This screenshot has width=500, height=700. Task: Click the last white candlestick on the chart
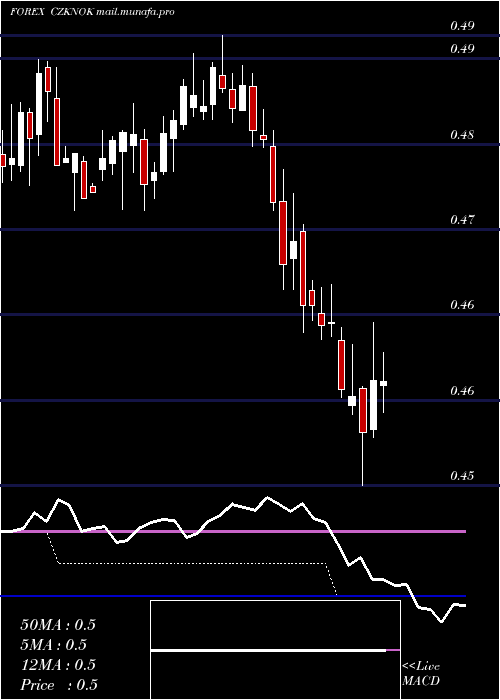coord(383,383)
